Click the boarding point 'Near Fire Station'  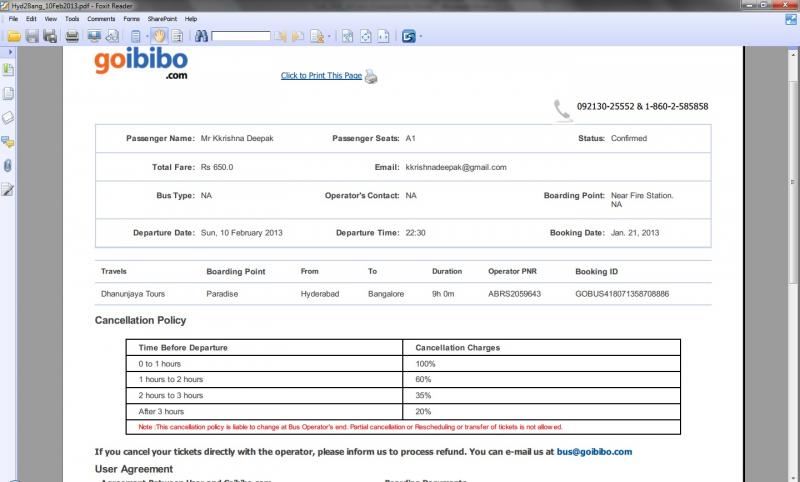pos(642,195)
